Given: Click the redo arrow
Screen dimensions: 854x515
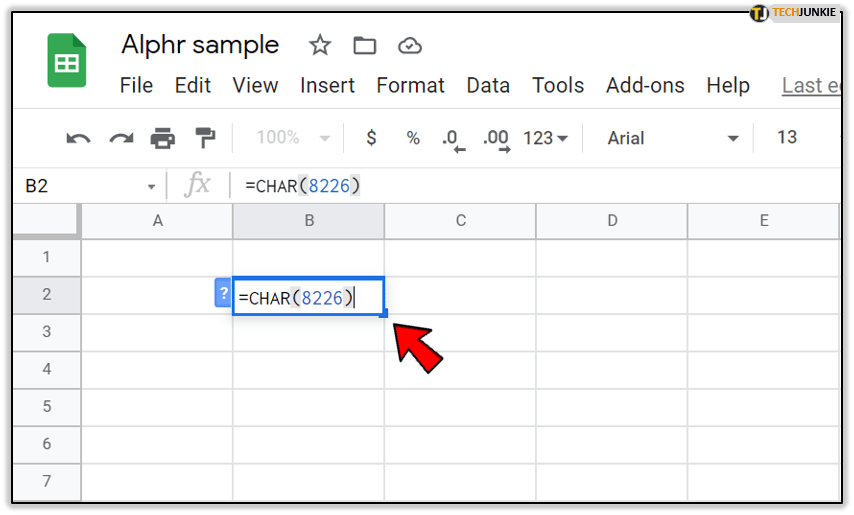Looking at the screenshot, I should pos(120,138).
